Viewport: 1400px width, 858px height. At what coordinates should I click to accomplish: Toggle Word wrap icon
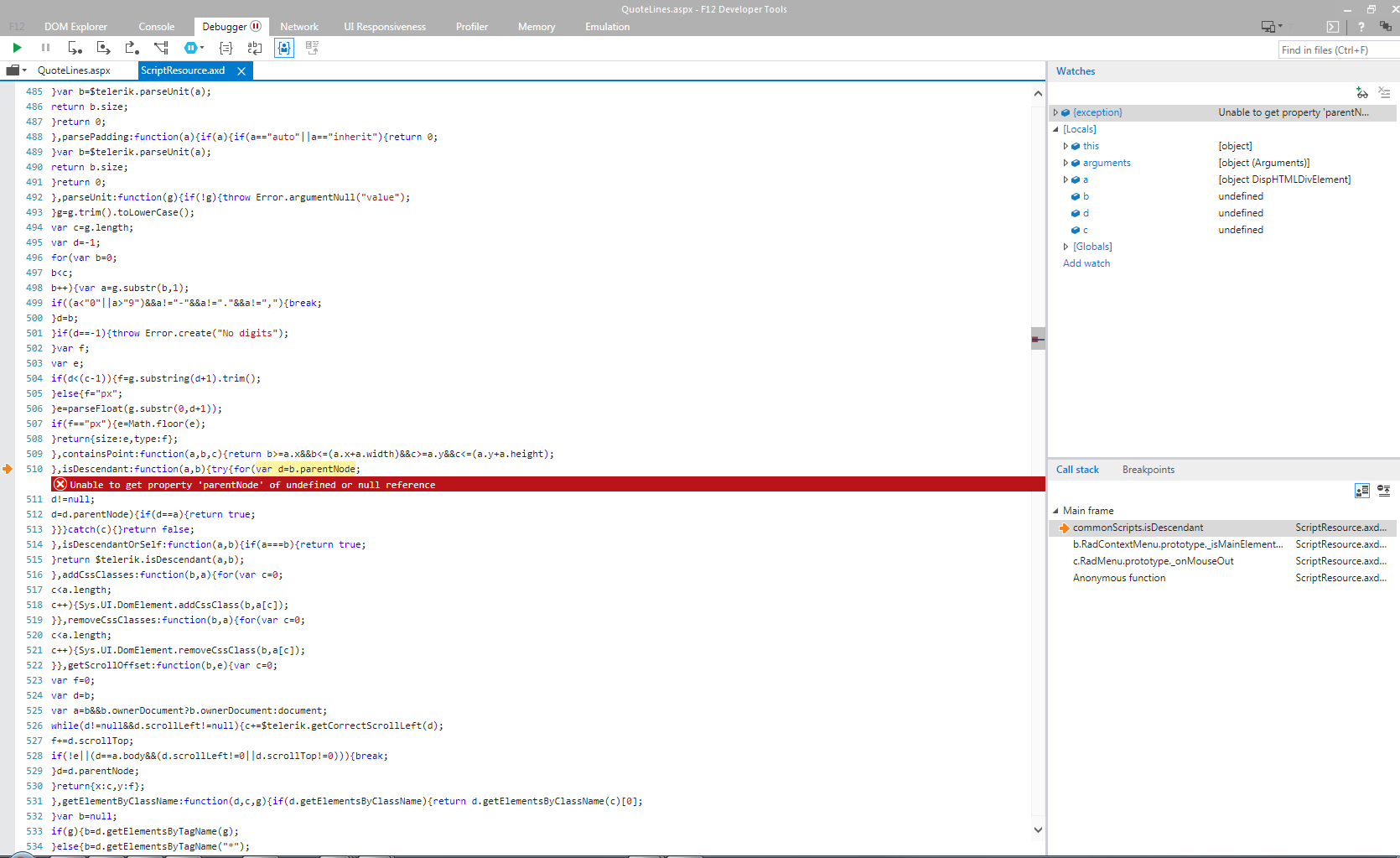[254, 48]
